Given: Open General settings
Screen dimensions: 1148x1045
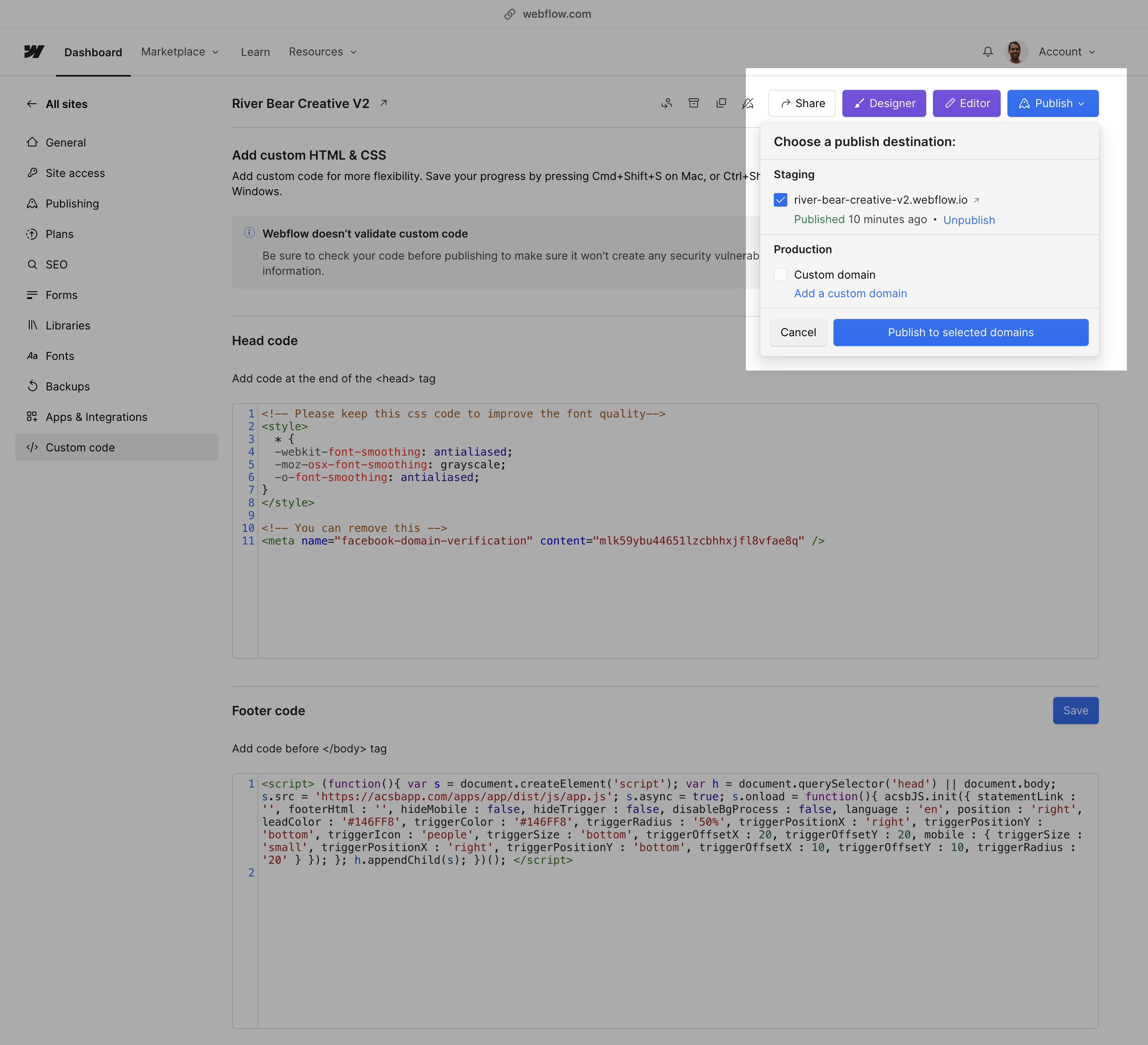Looking at the screenshot, I should coord(117,142).
